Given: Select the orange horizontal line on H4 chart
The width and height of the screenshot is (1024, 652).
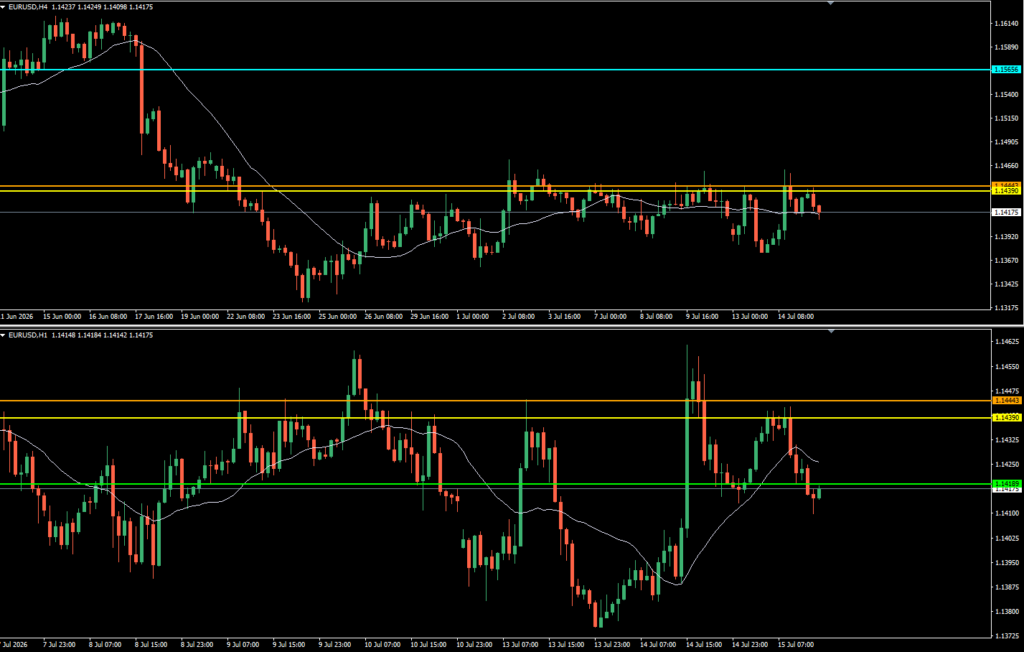Looking at the screenshot, I should click(495, 186).
